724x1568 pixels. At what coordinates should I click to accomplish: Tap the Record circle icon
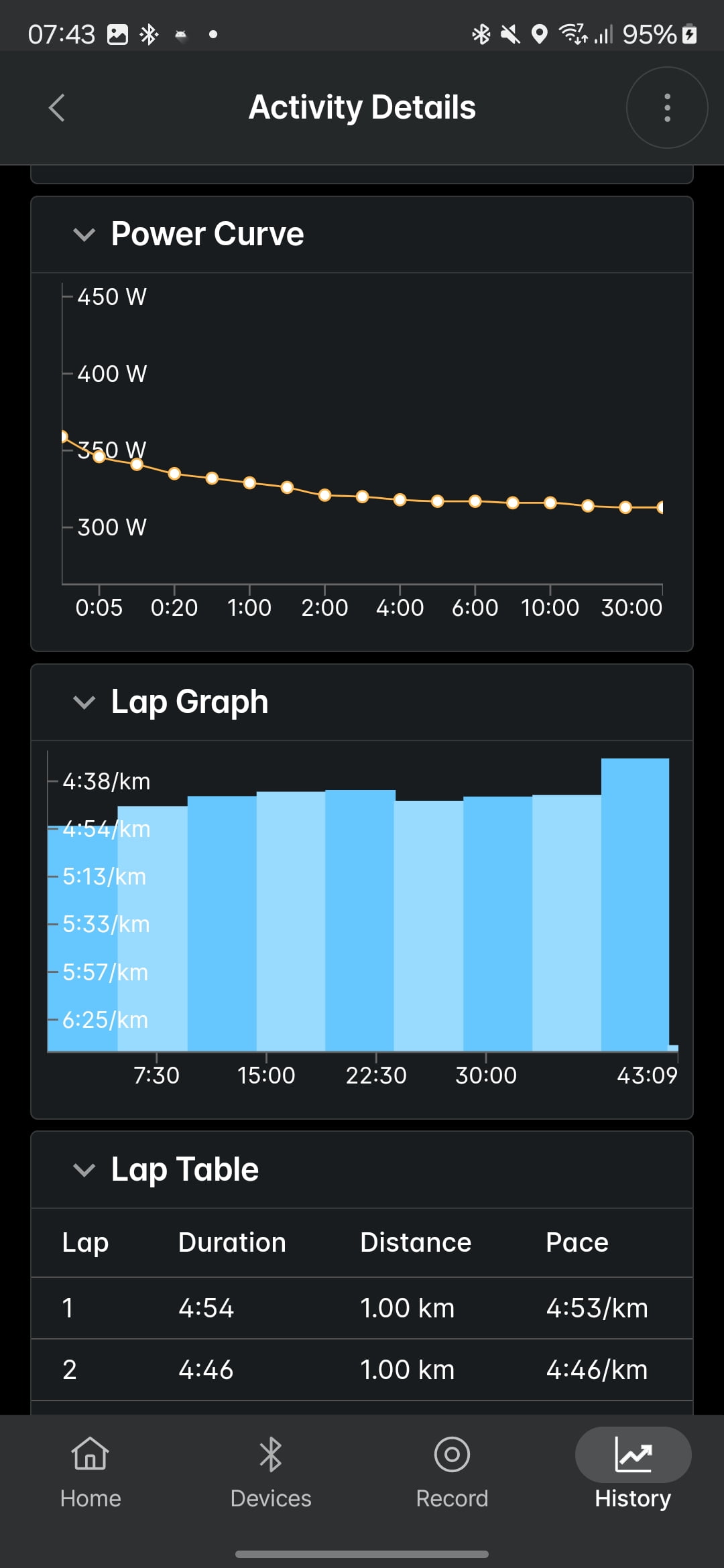pyautogui.click(x=452, y=1454)
